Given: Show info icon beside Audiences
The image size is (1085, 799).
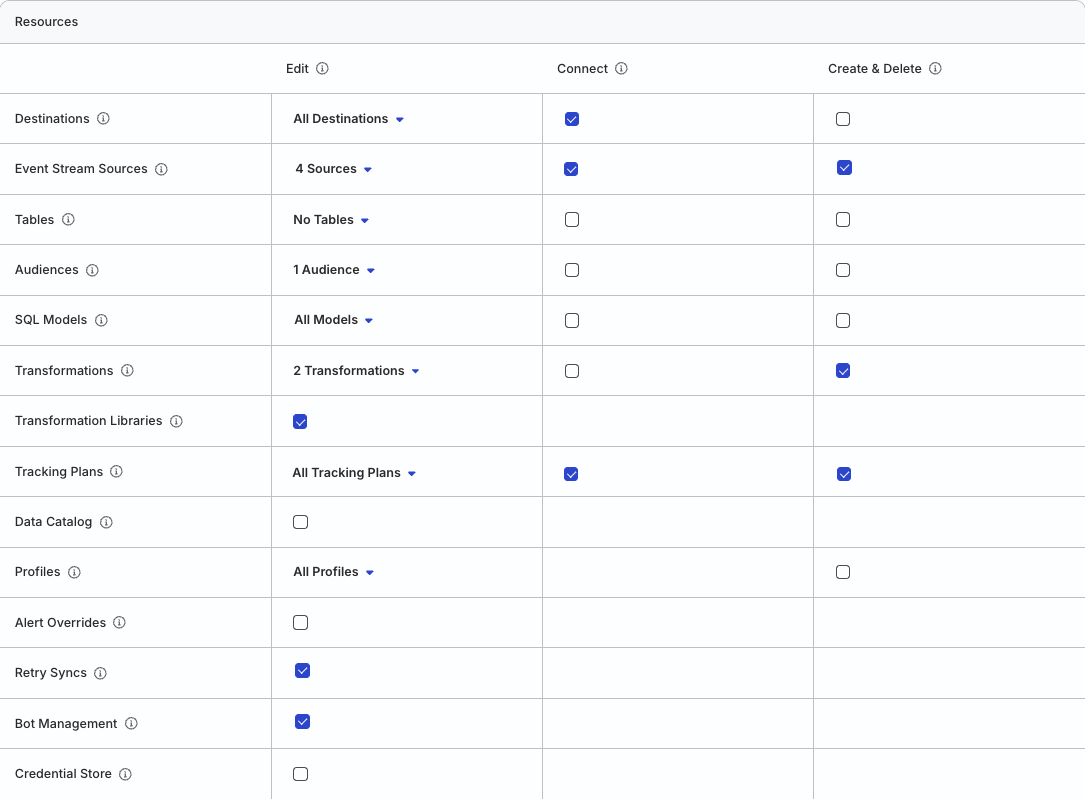Looking at the screenshot, I should (x=92, y=270).
